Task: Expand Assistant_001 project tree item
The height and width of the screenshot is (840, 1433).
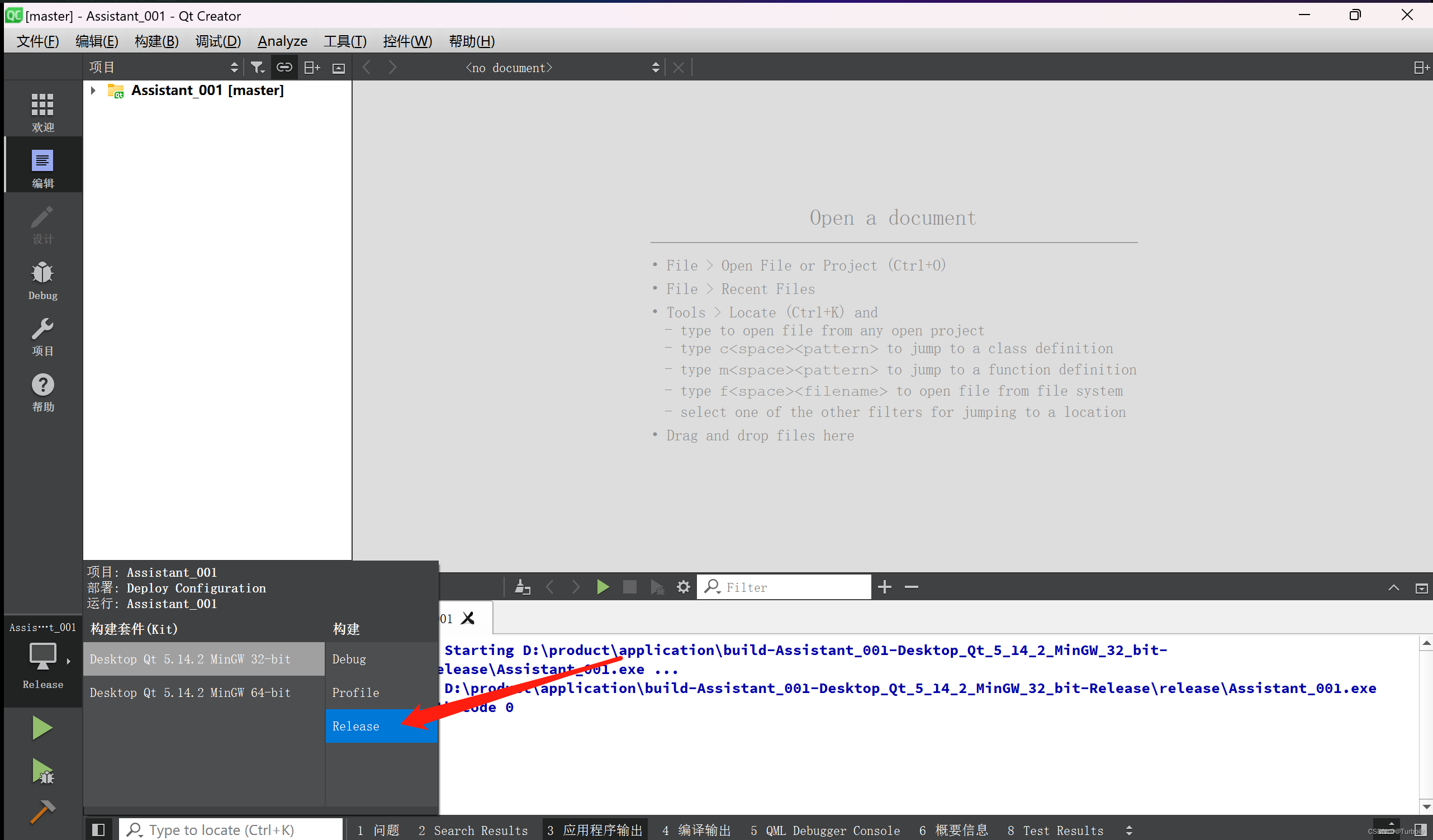Action: (93, 90)
